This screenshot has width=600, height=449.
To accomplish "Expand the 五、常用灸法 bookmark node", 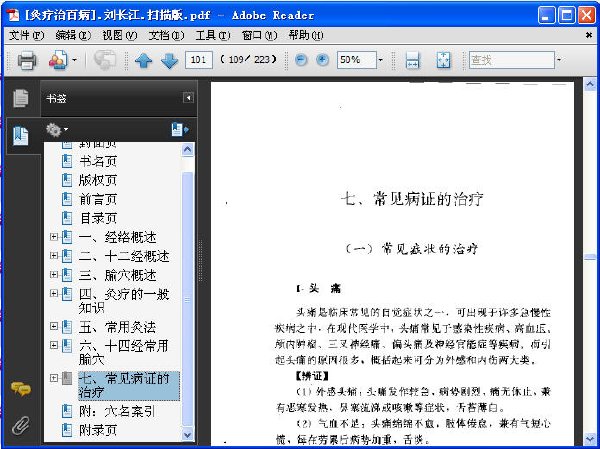I will click(54, 326).
